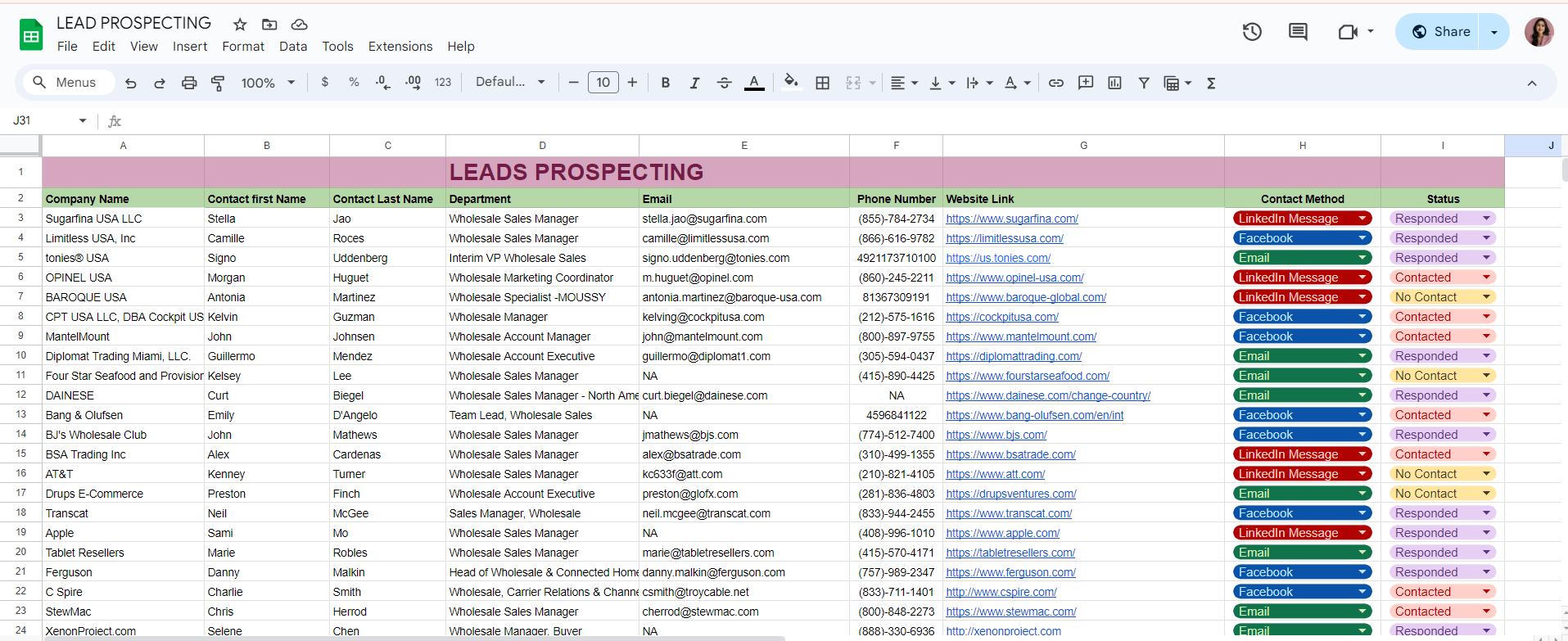
Task: Decrease the font size
Action: coord(573,83)
